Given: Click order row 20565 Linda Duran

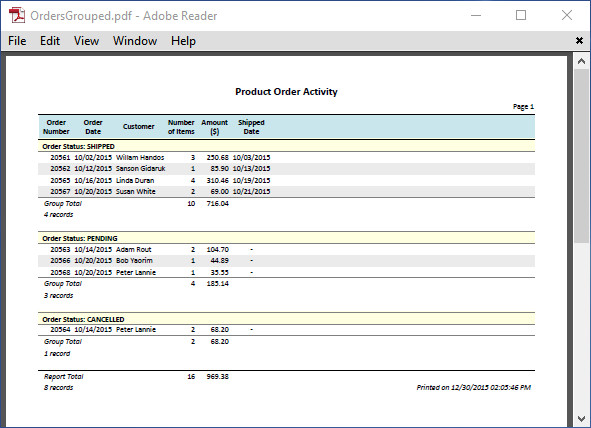Looking at the screenshot, I should [x=286, y=180].
